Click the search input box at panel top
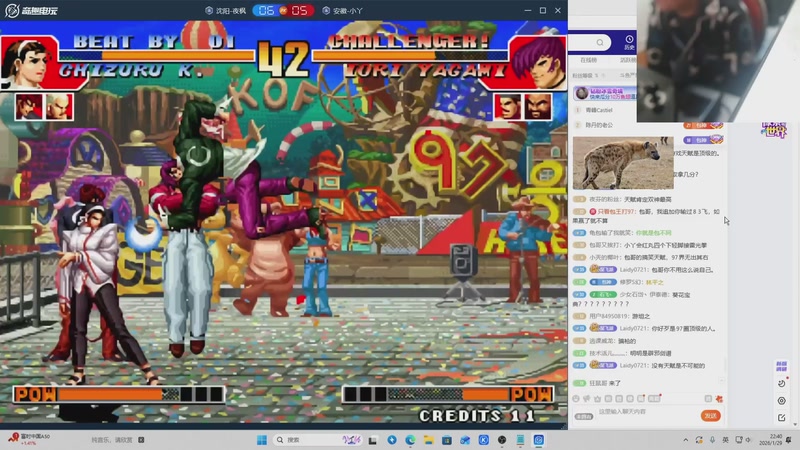 (589, 42)
